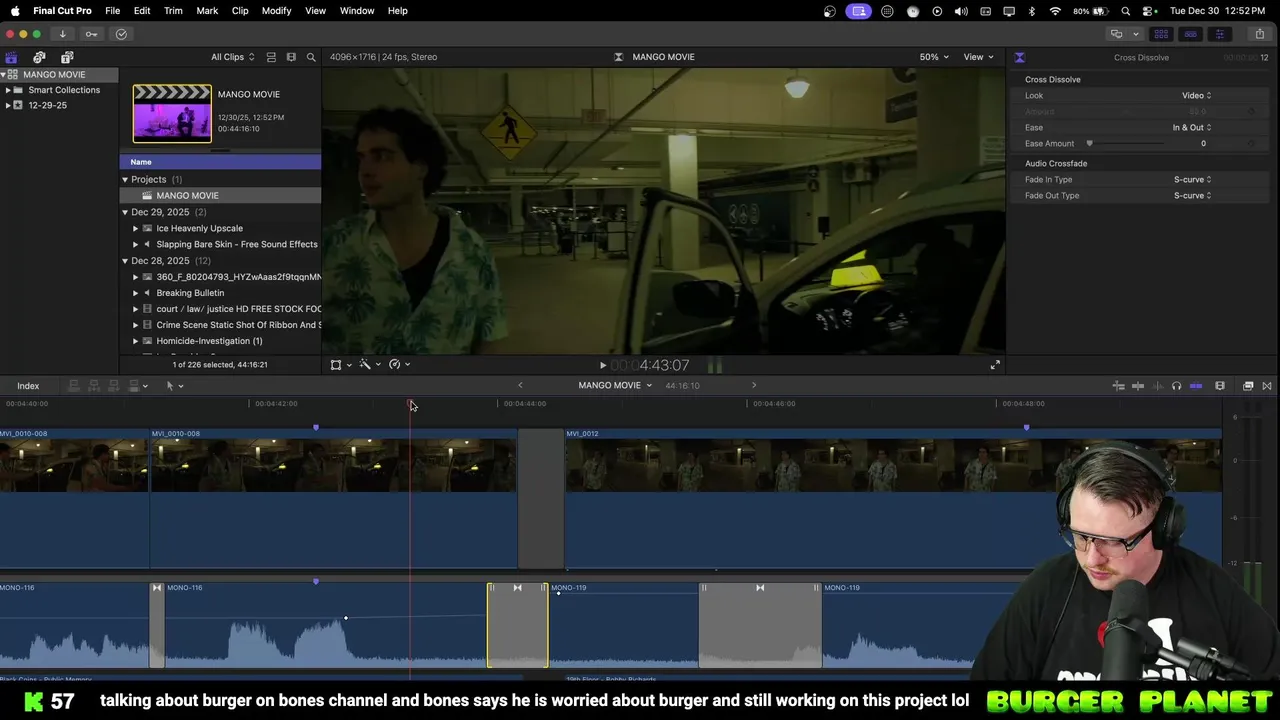1280x720 pixels.
Task: Open the Ease In & Out dropdown
Action: click(1192, 128)
